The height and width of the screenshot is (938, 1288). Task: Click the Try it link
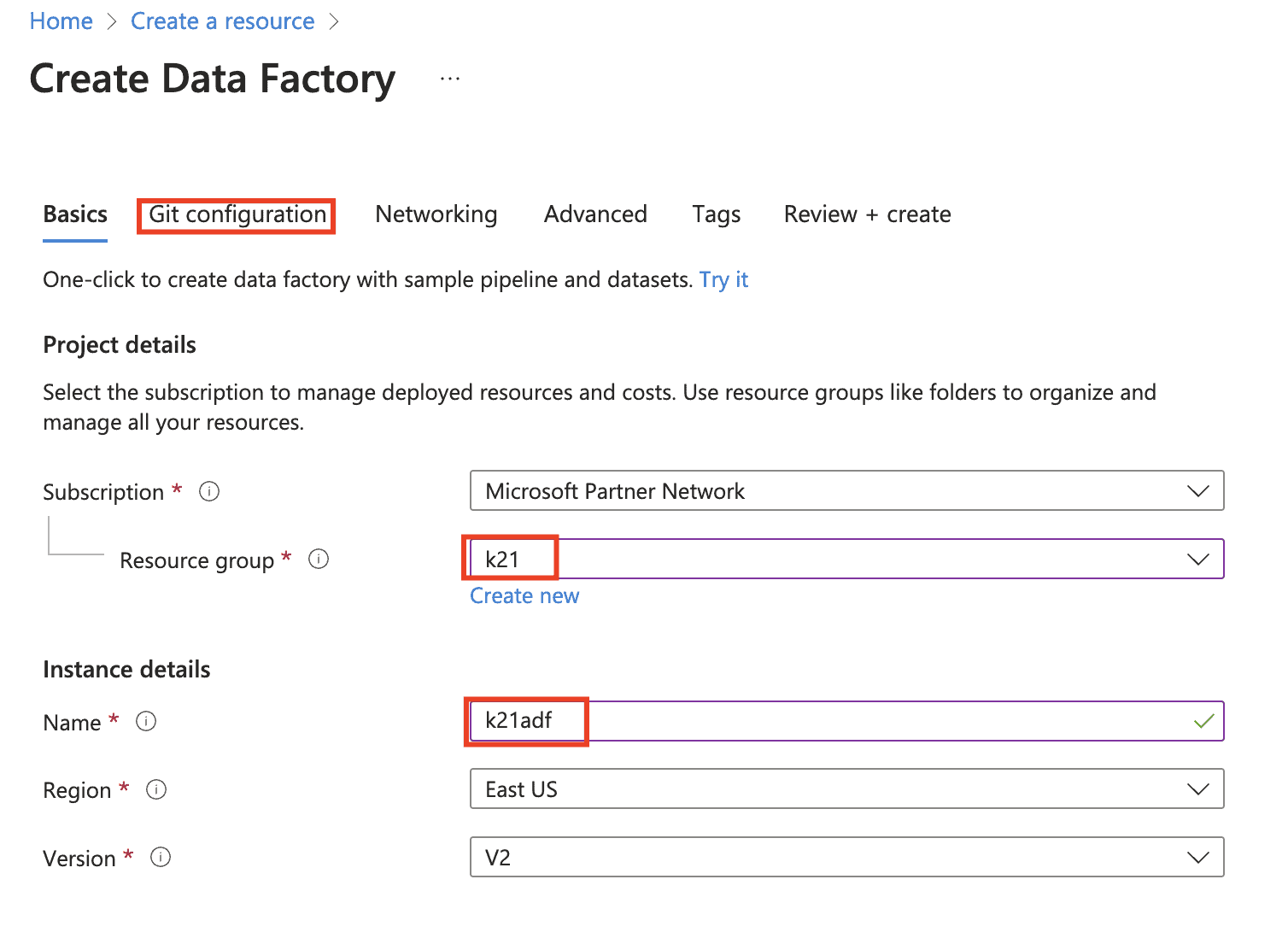tap(723, 280)
